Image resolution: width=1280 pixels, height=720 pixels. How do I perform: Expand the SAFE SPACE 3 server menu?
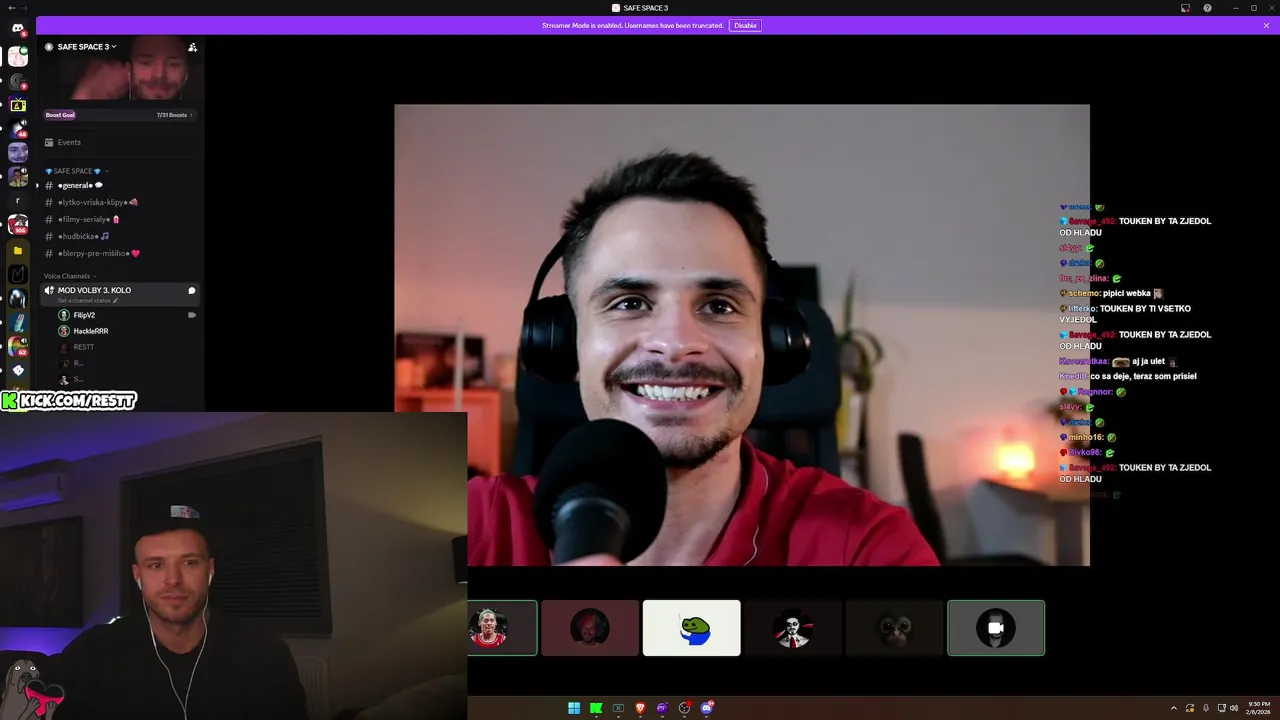86,47
